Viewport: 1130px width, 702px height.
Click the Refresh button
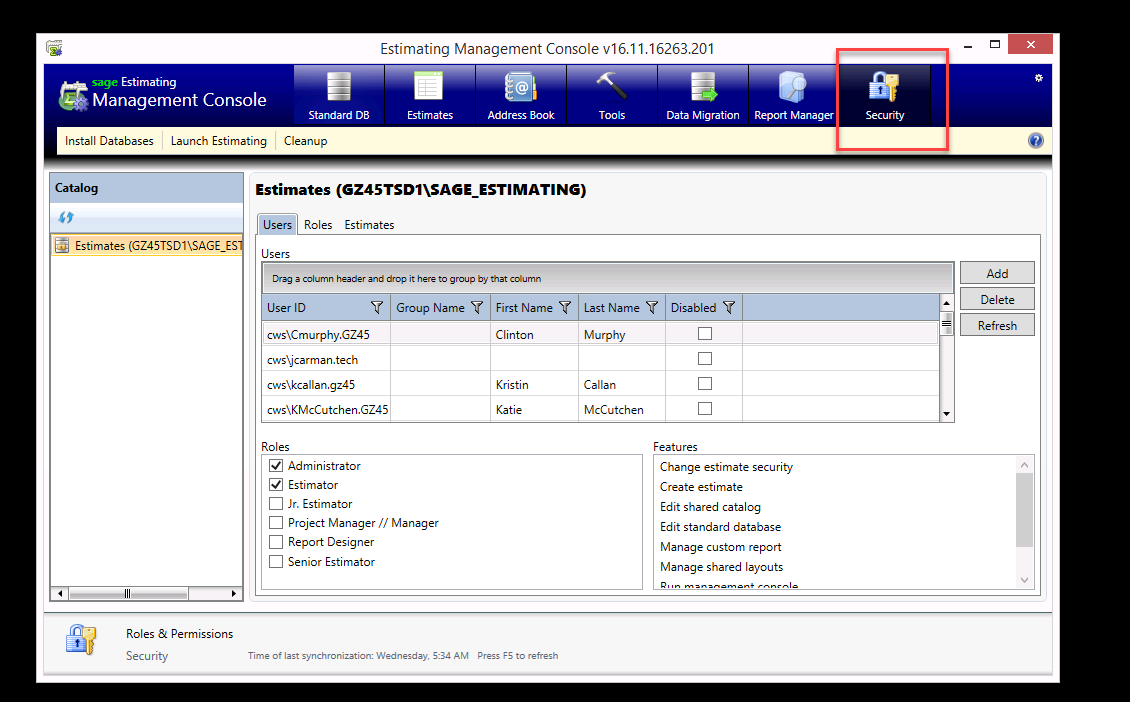pos(997,325)
